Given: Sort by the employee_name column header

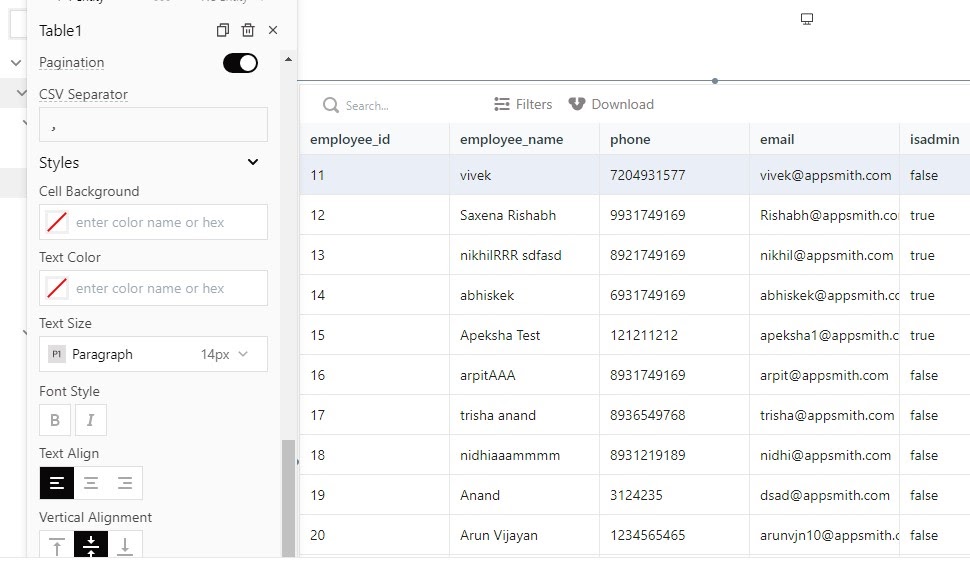Looking at the screenshot, I should point(512,140).
